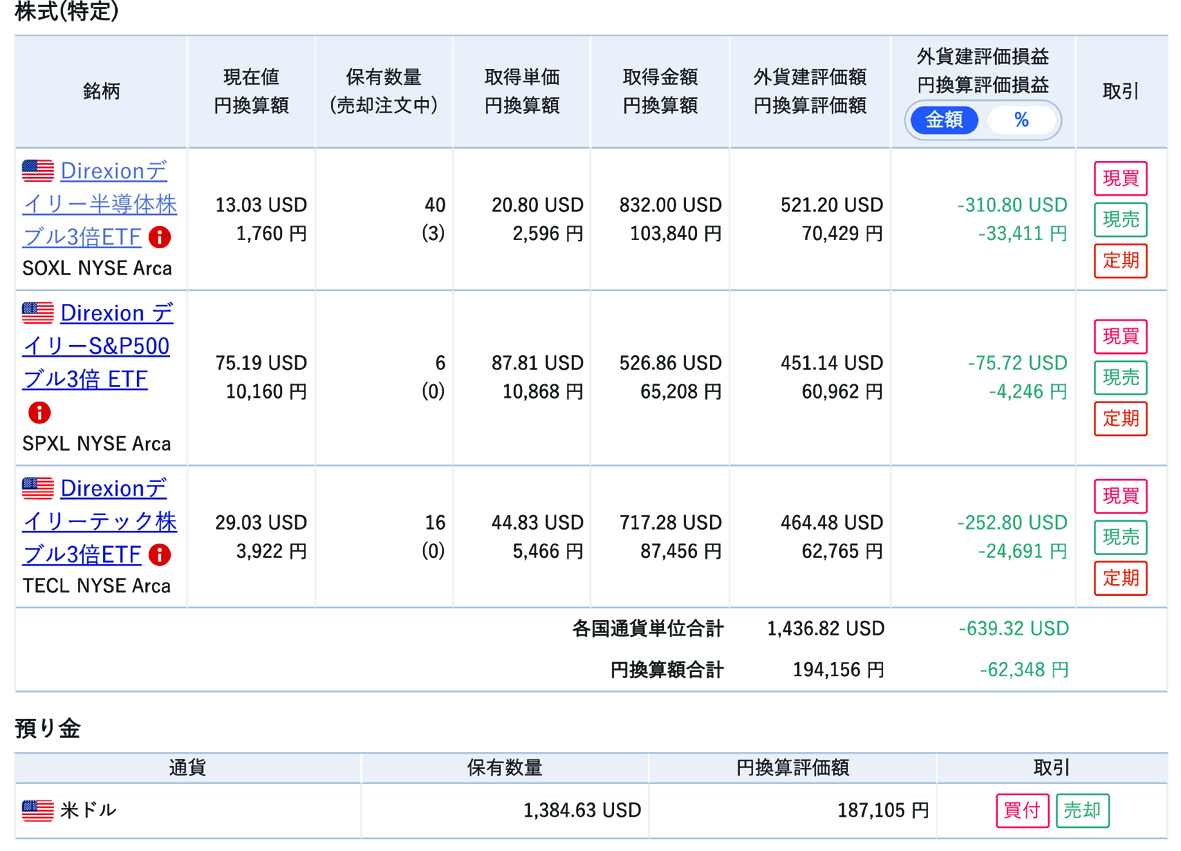Click the 現在値 円換算額 column header

pos(251,91)
